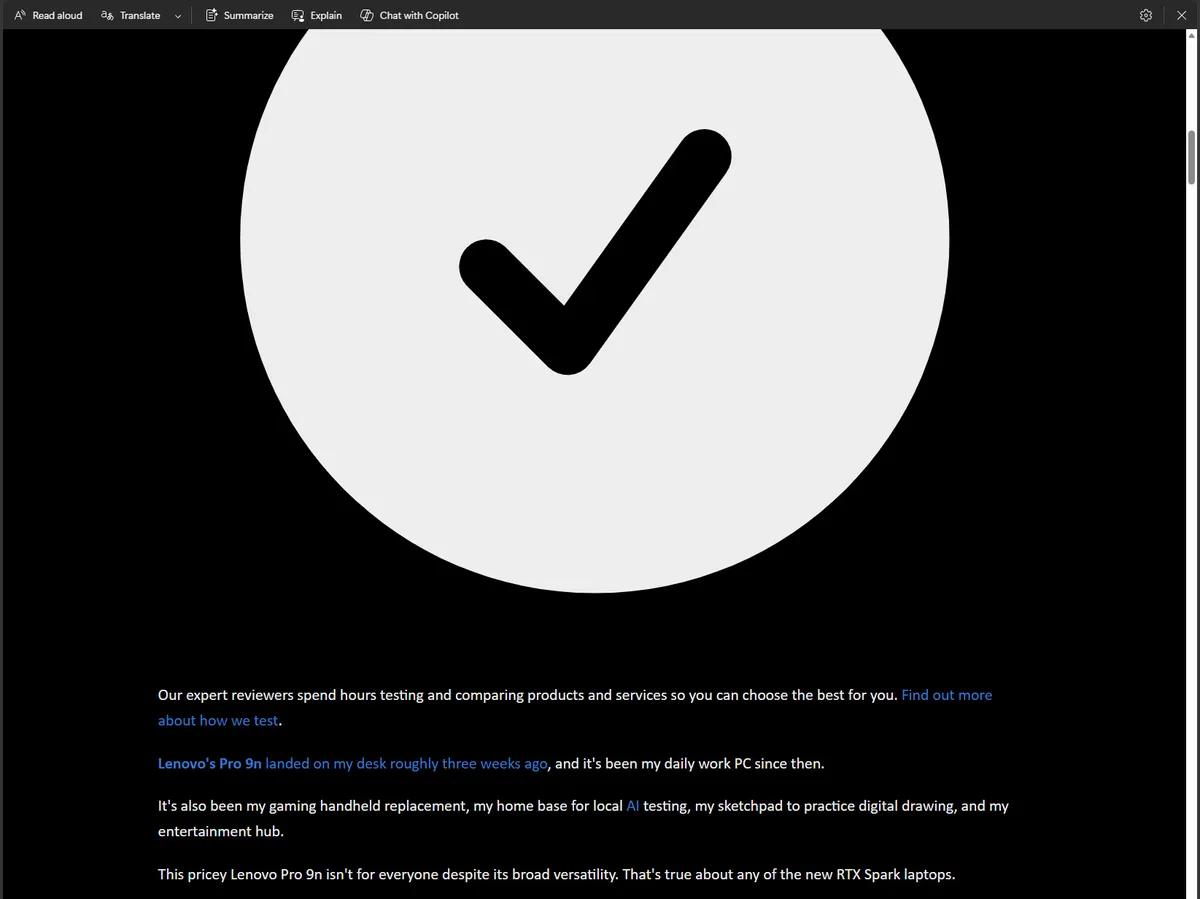Select the Explain tool

tap(316, 15)
